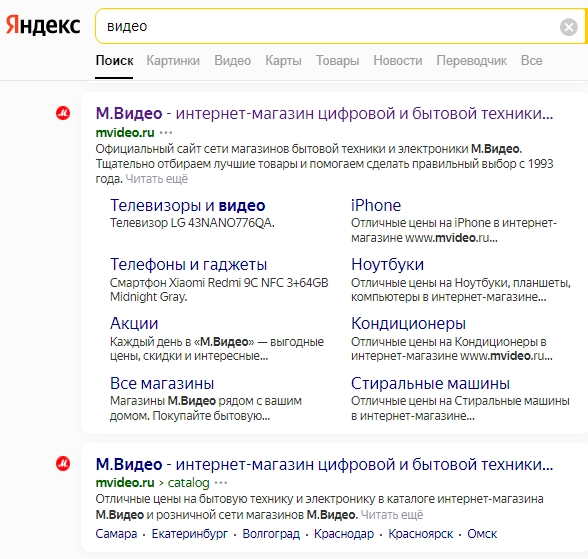588x559 pixels.
Task: Open the Товары tab
Action: pyautogui.click(x=338, y=60)
